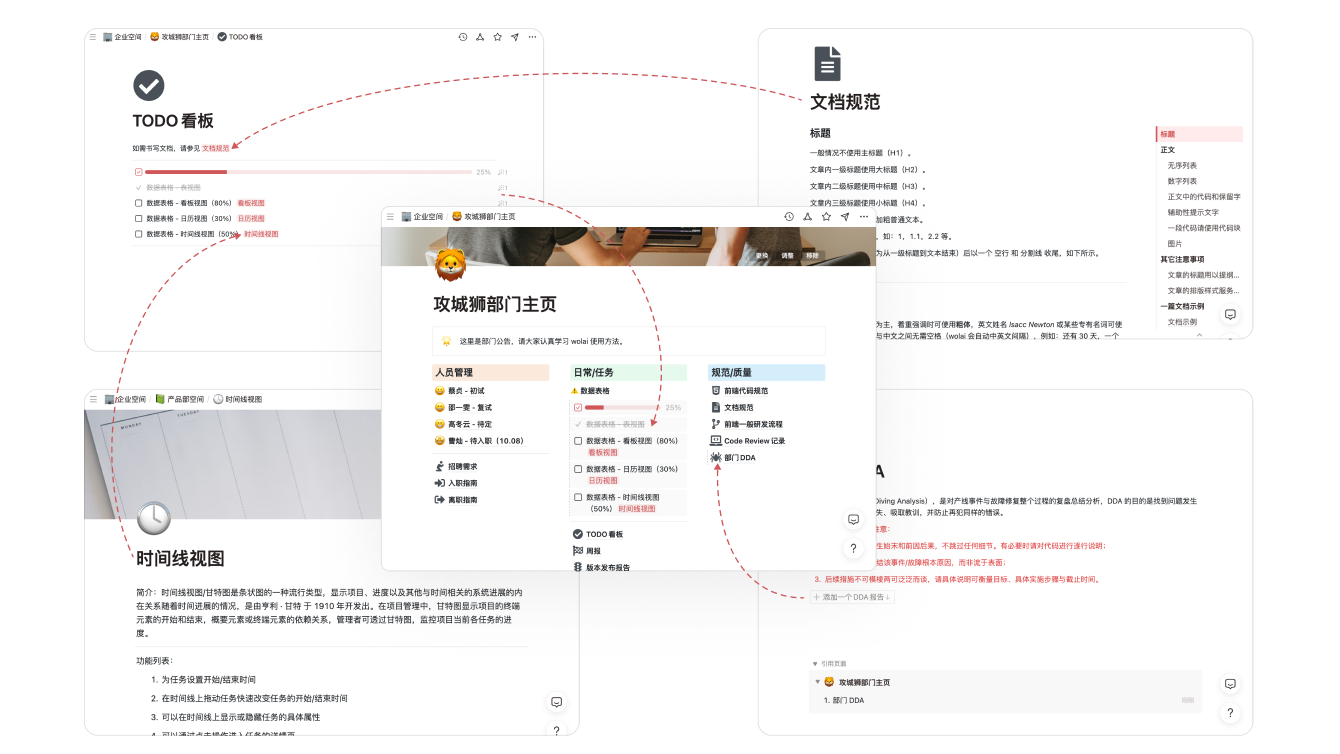This screenshot has height=754, width=1340.
Task: Jump to 其它注意事项 in the outline
Action: 1182,259
